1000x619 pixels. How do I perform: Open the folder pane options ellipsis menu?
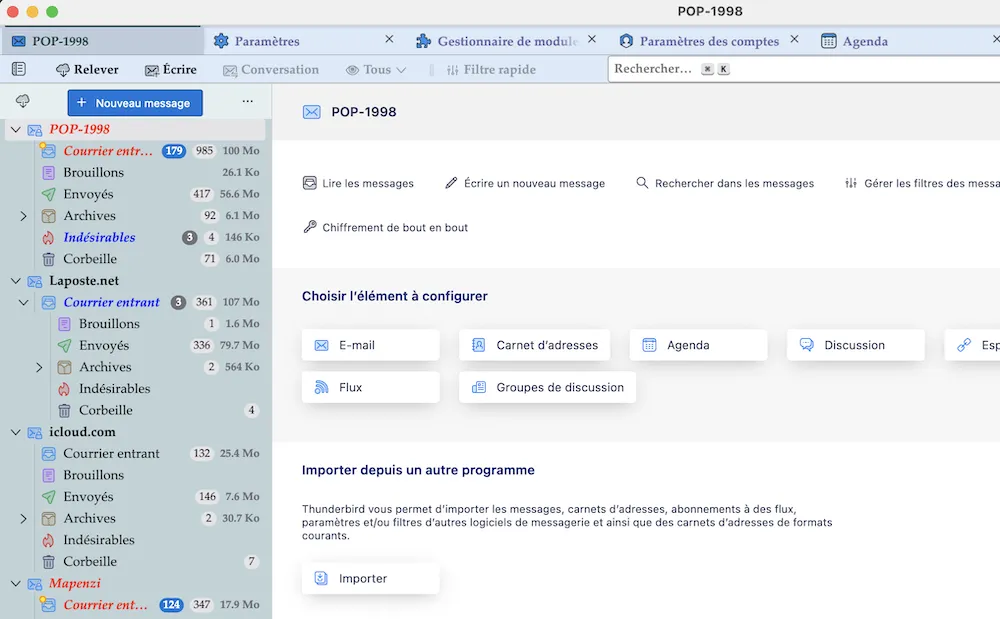247,101
